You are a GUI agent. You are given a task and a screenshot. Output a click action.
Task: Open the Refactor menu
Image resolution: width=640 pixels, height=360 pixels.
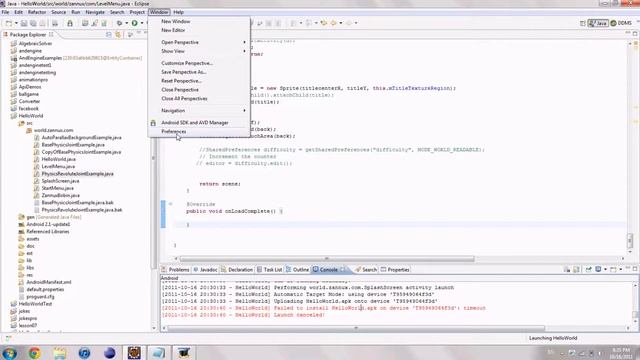pos(37,12)
